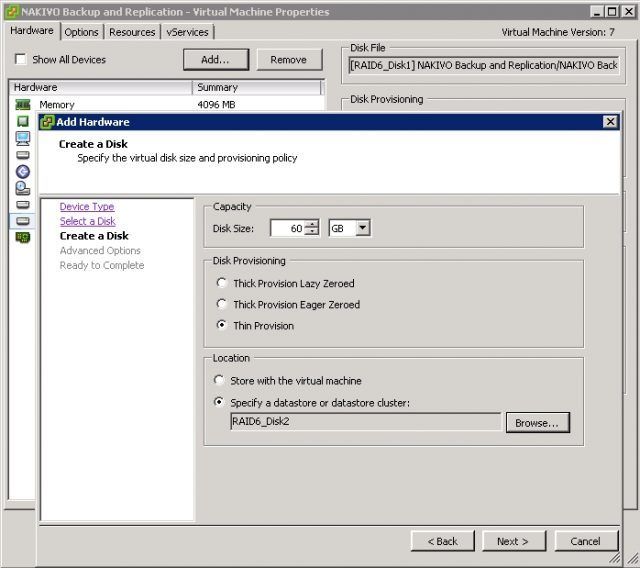Click the Disk Size input field
The width and height of the screenshot is (640, 568).
pyautogui.click(x=288, y=228)
